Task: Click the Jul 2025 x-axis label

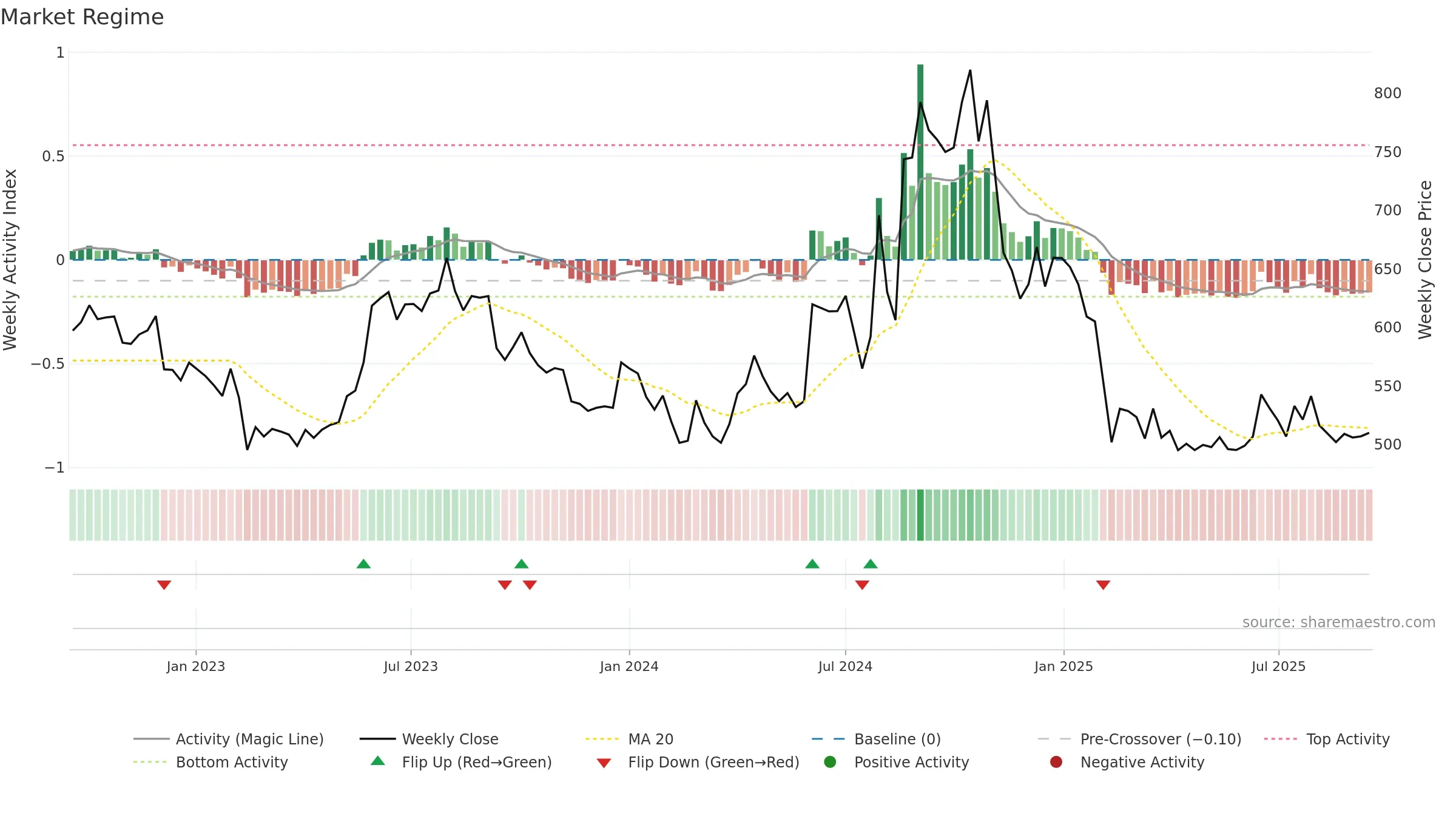Action: [x=1278, y=666]
